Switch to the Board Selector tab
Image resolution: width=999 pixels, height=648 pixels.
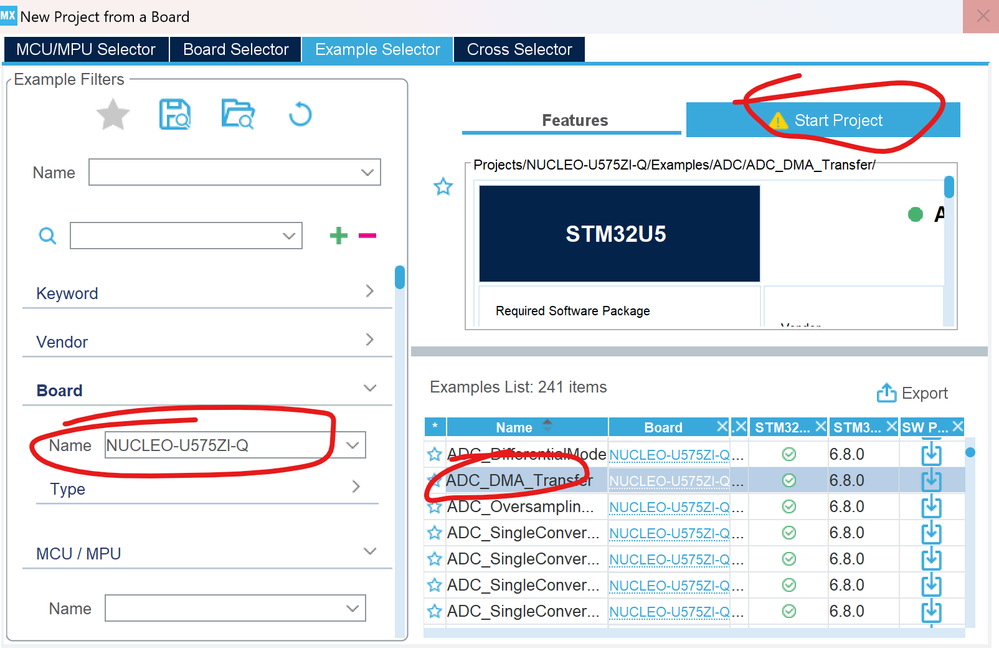[x=236, y=50]
